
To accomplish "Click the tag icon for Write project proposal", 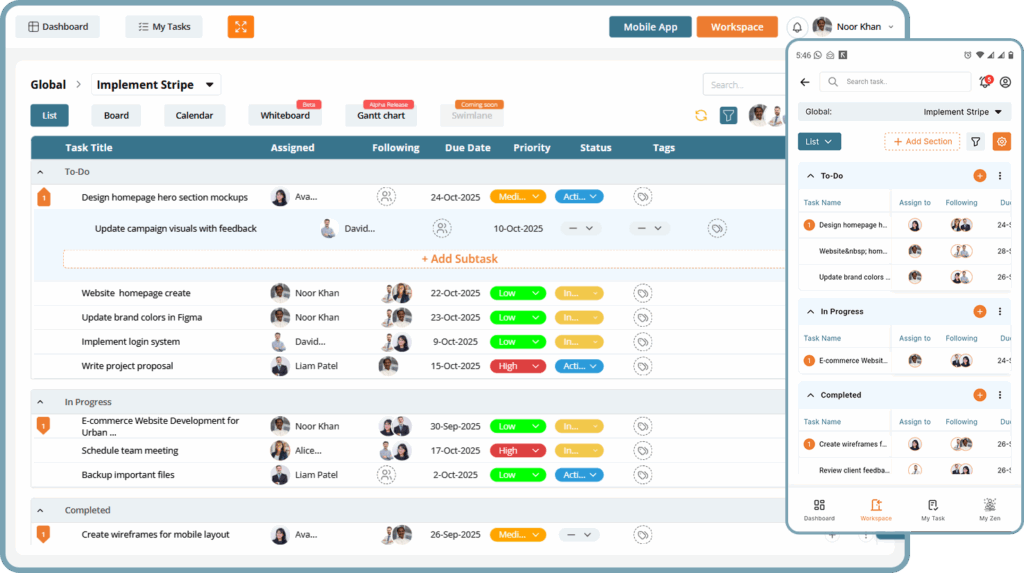I will [x=643, y=366].
